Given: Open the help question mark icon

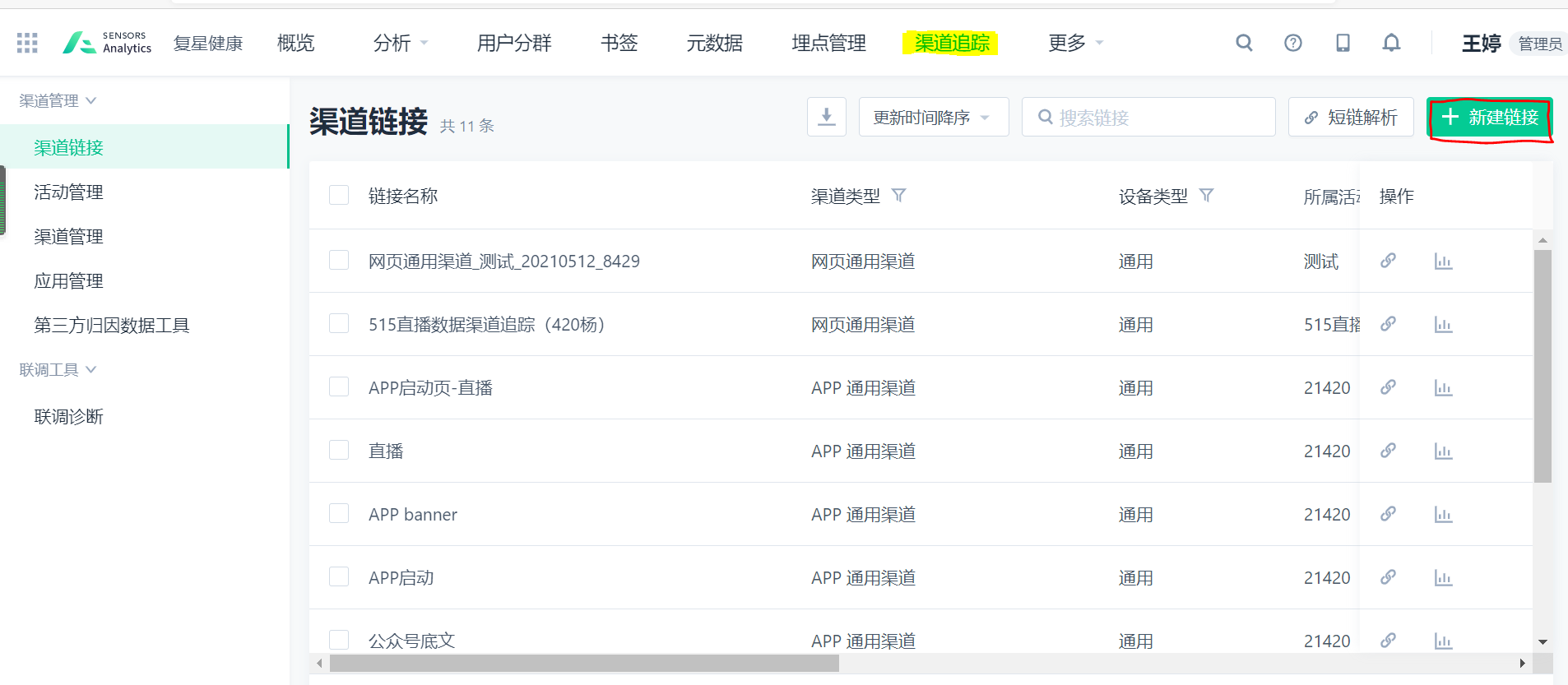Looking at the screenshot, I should pos(1292,43).
